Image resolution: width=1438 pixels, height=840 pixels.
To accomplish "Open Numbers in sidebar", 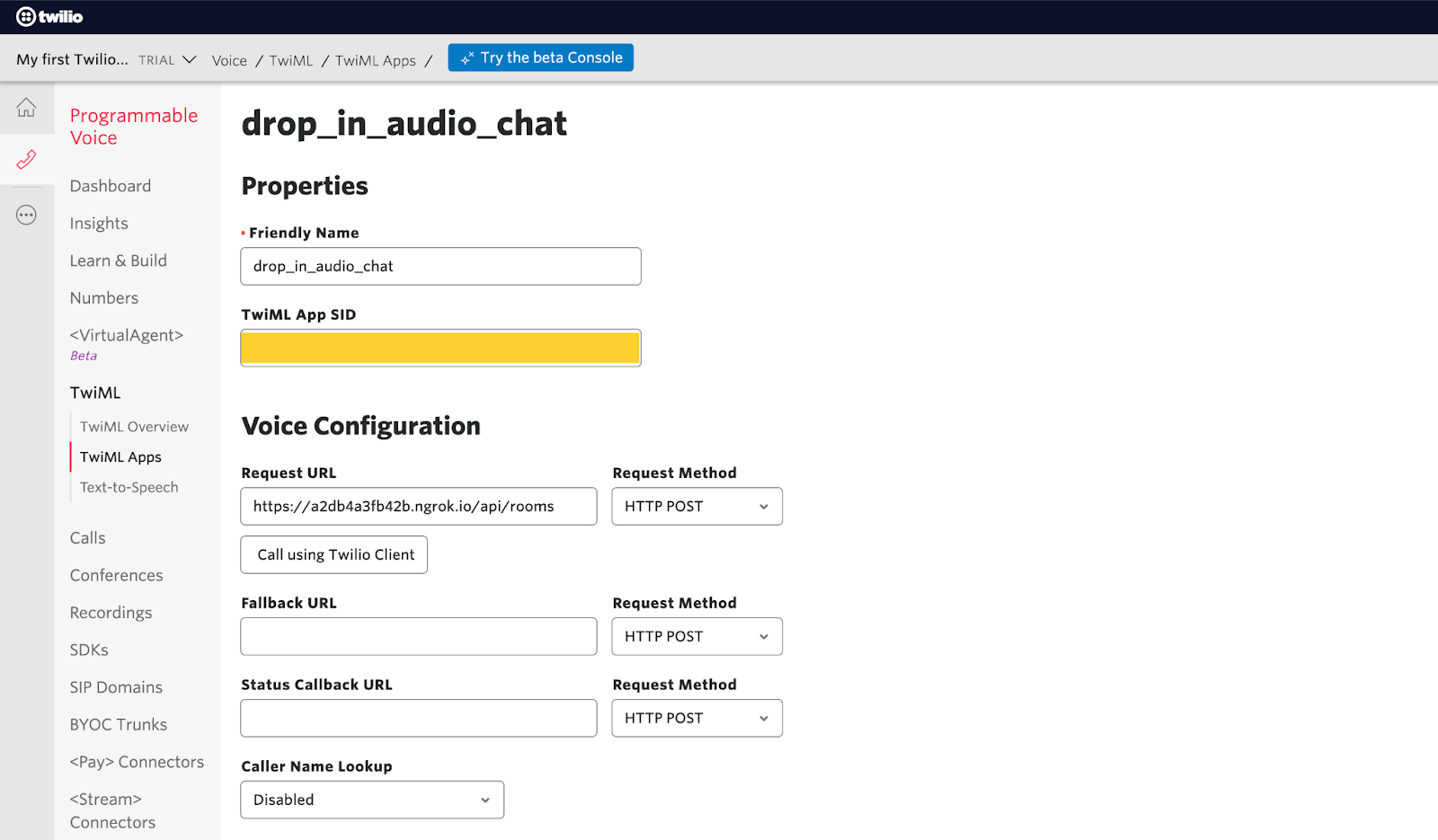I will pyautogui.click(x=104, y=298).
